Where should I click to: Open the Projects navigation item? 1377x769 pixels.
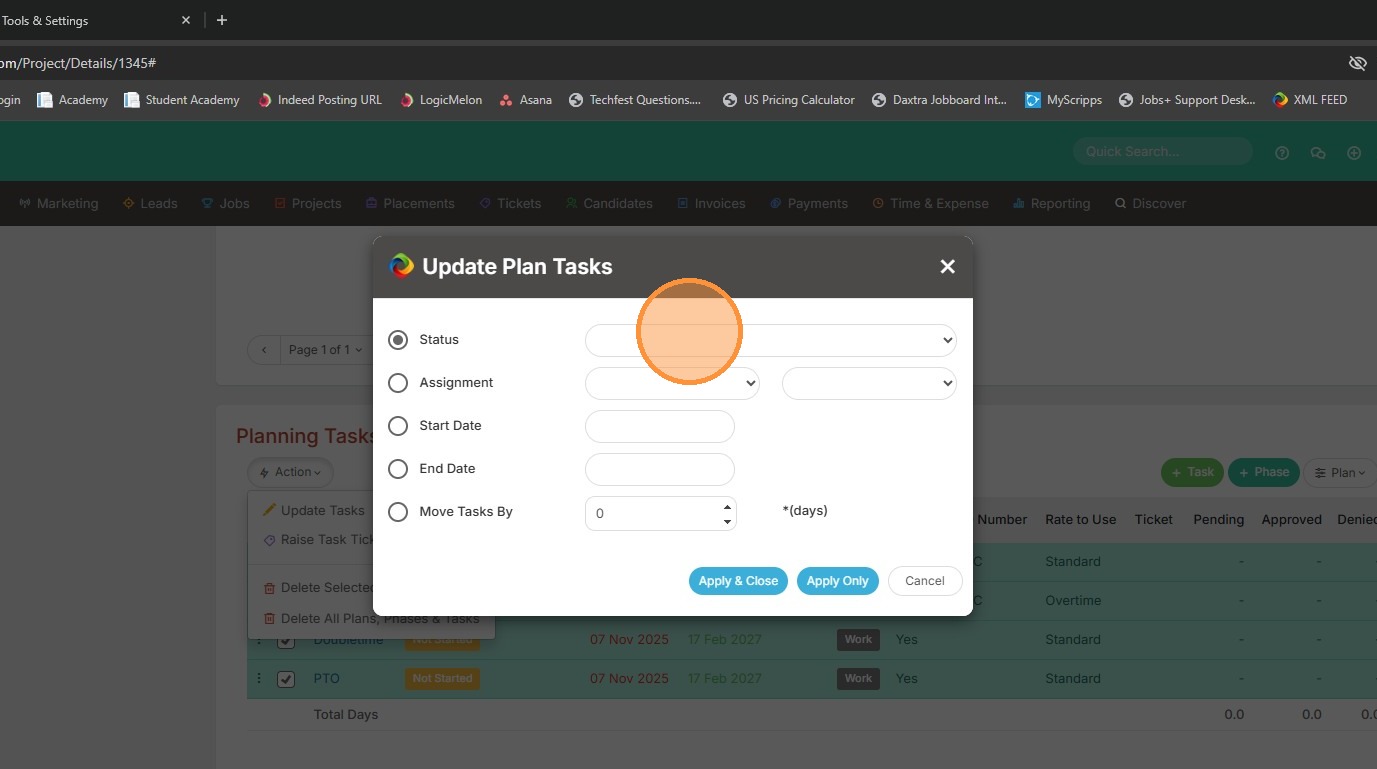click(x=308, y=203)
